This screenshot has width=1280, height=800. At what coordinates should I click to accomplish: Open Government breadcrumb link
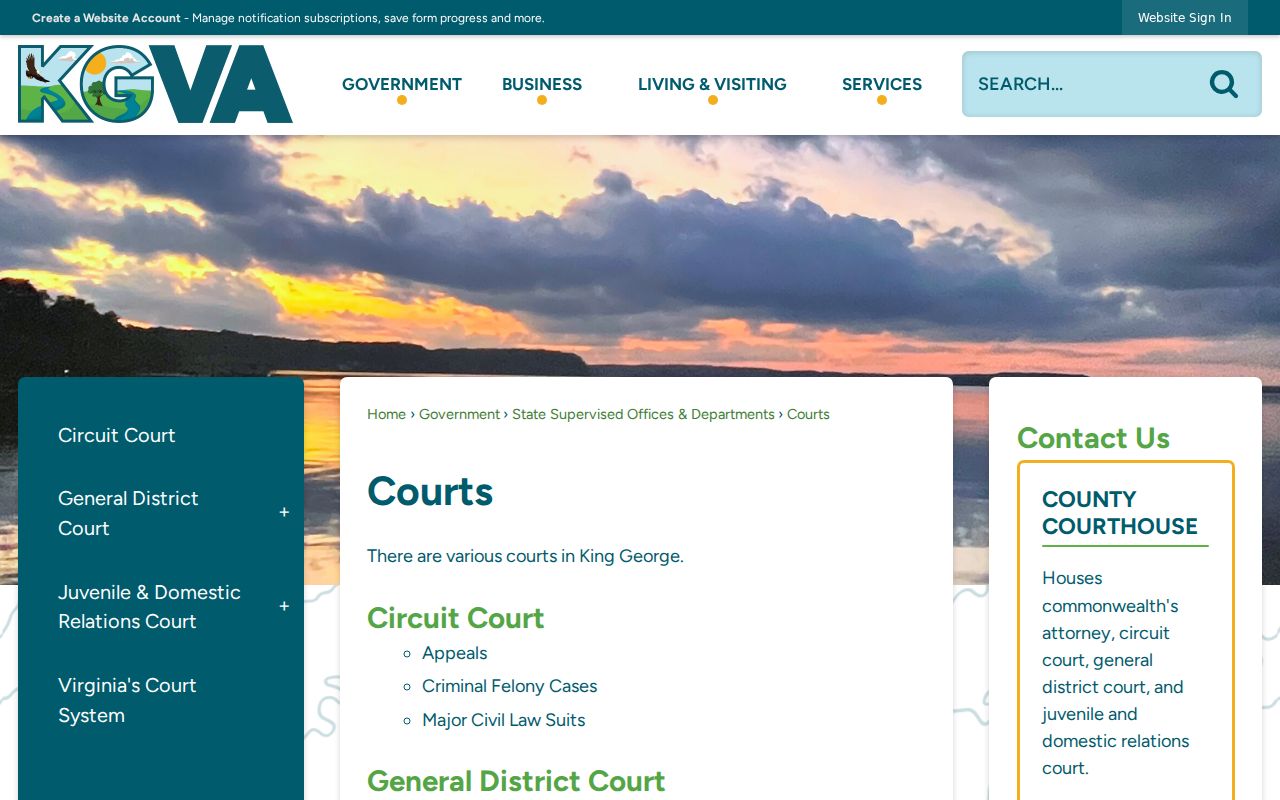459,414
